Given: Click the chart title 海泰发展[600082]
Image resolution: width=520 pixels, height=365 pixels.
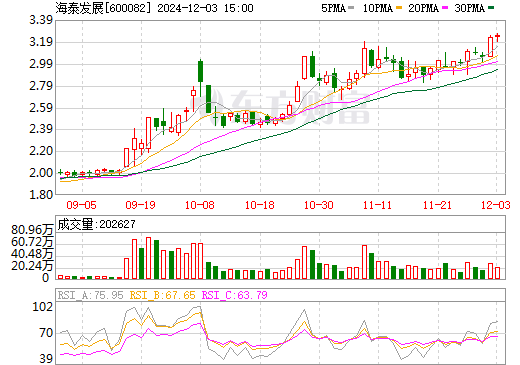Looking at the screenshot, I should coord(103,8).
